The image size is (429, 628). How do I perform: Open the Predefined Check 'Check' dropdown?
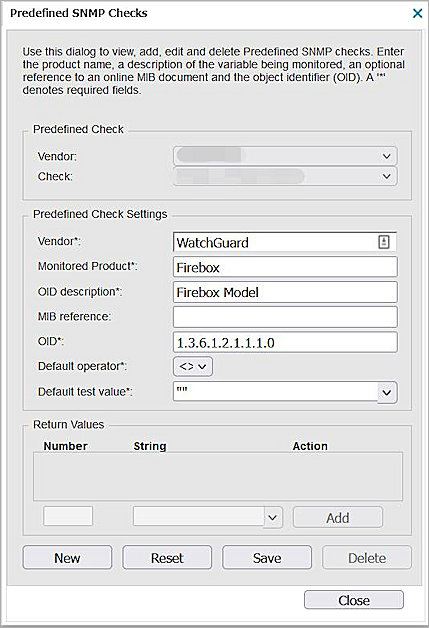(x=285, y=176)
